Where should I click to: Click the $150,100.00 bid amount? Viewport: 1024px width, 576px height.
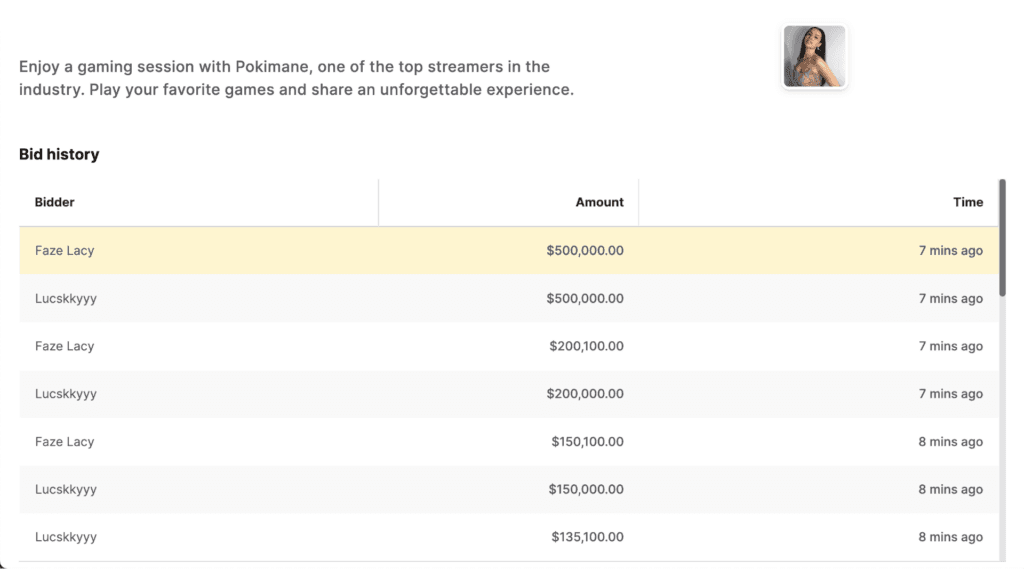(587, 442)
